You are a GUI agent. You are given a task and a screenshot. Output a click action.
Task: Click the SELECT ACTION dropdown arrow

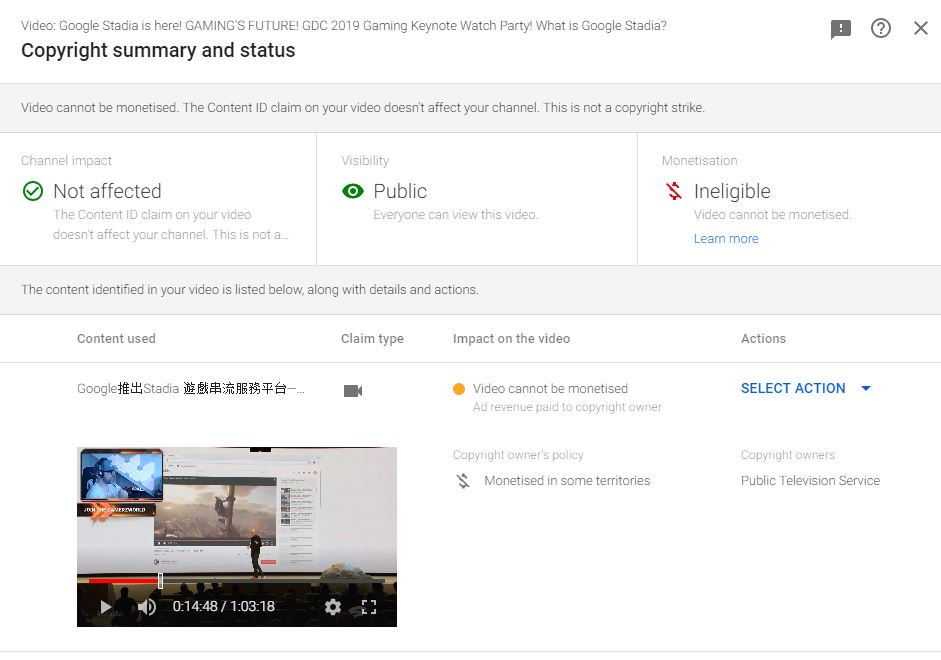(866, 389)
